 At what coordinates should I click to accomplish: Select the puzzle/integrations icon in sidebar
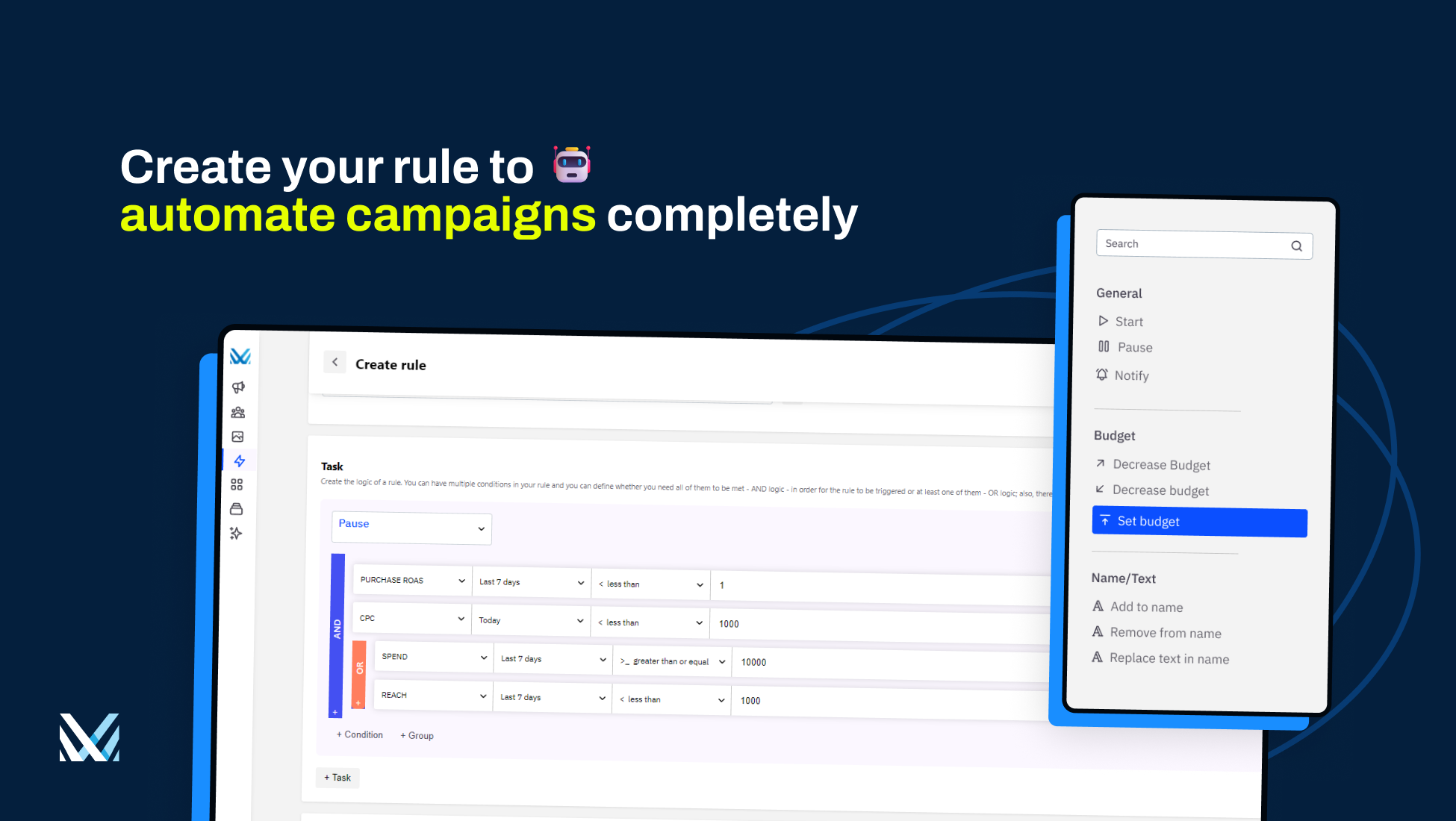click(239, 485)
